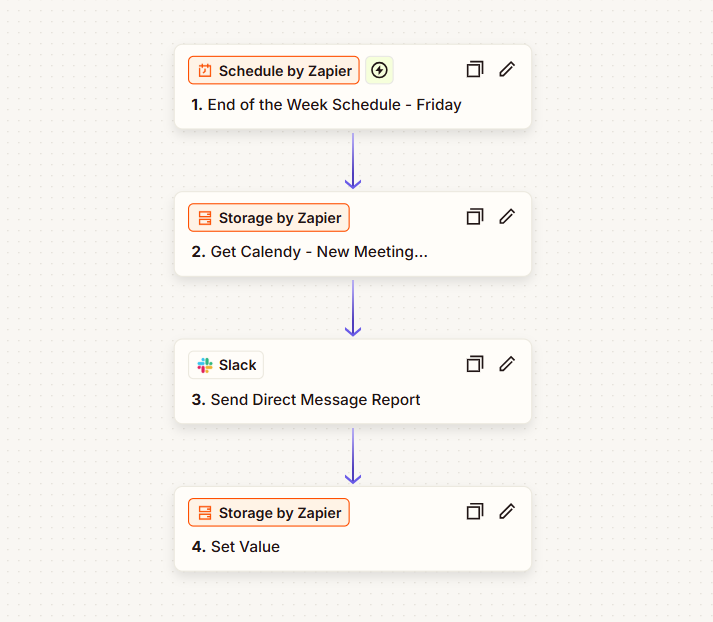The height and width of the screenshot is (622, 713).
Task: Edit the Get Calendy New Meeting step
Action: tap(507, 217)
